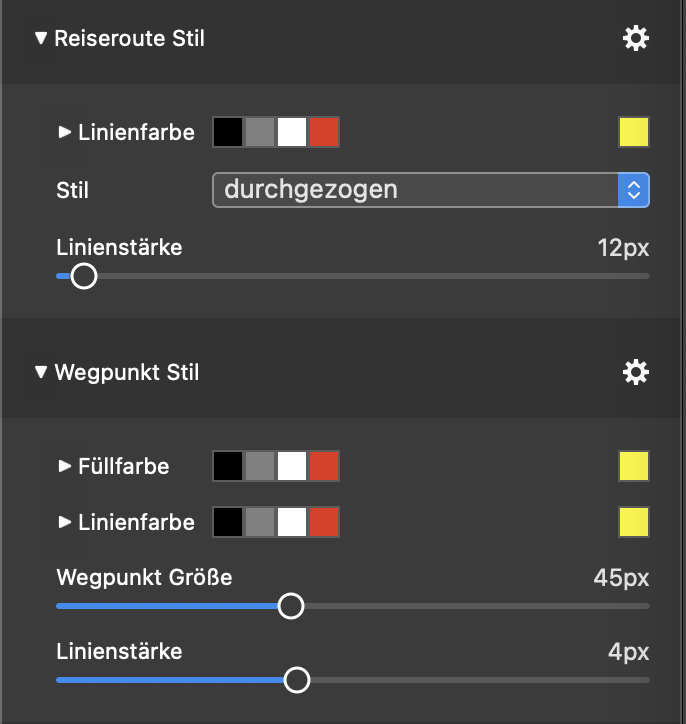
Task: Expand Linienfarbe under Wegpunkt Stil
Action: [x=65, y=522]
